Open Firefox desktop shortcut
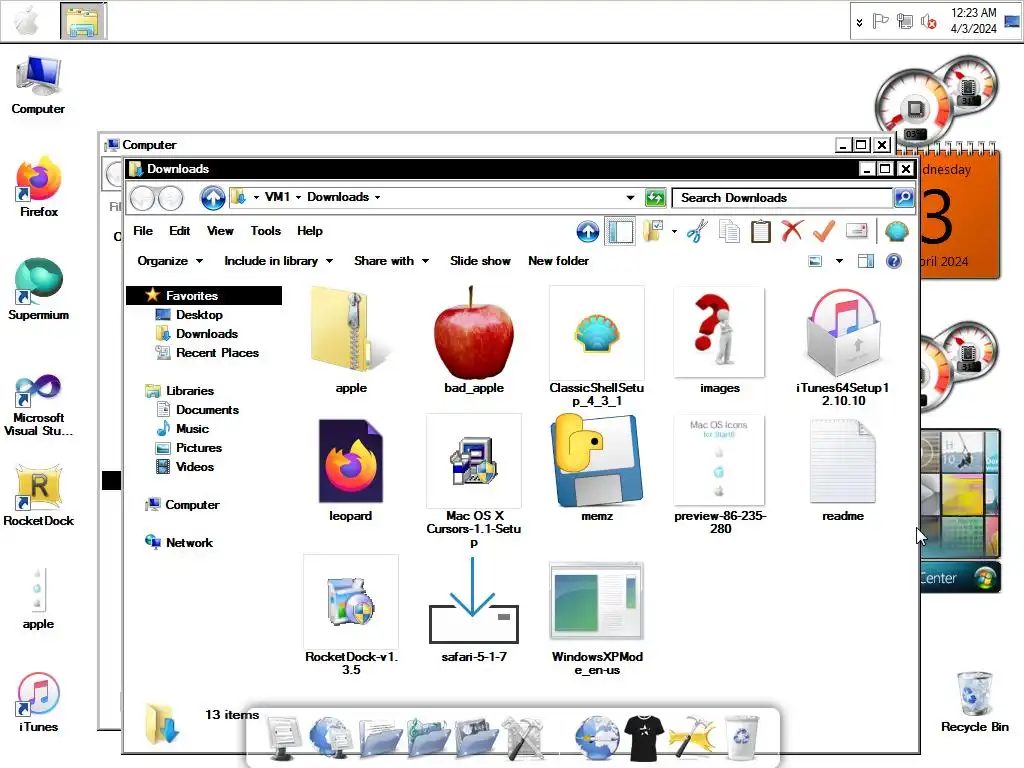 click(x=39, y=187)
